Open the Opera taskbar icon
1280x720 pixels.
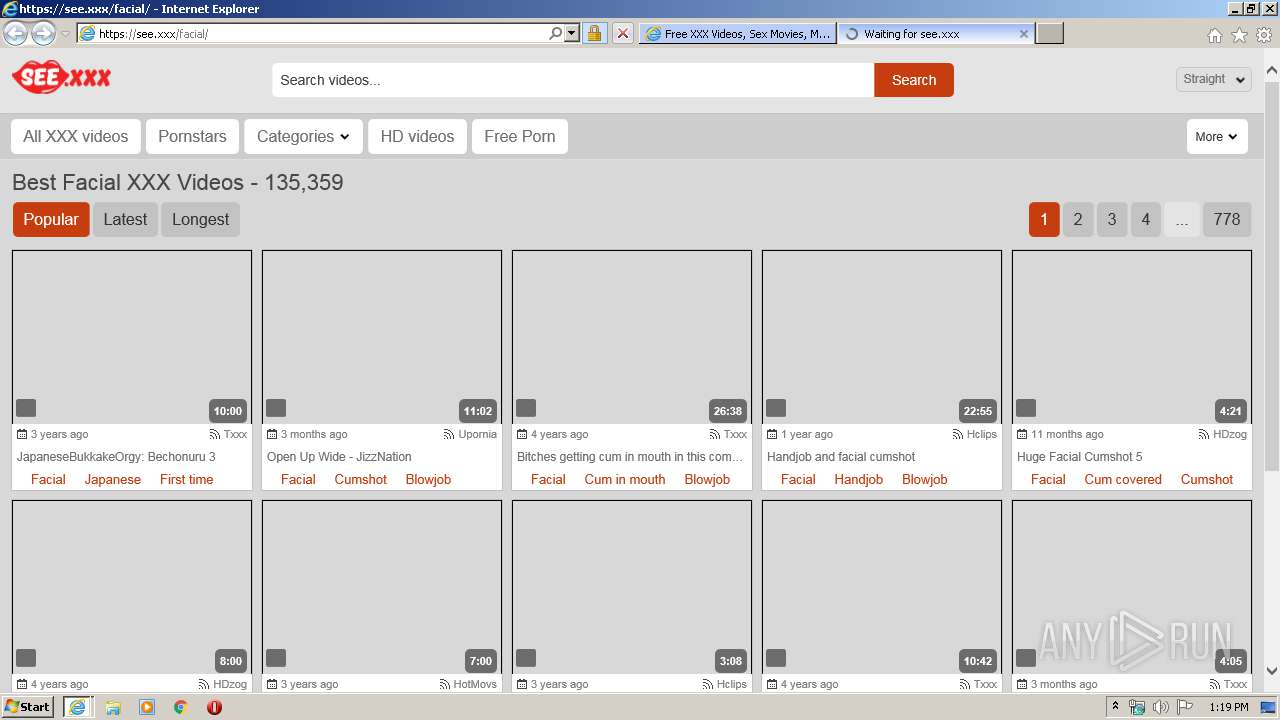click(214, 707)
